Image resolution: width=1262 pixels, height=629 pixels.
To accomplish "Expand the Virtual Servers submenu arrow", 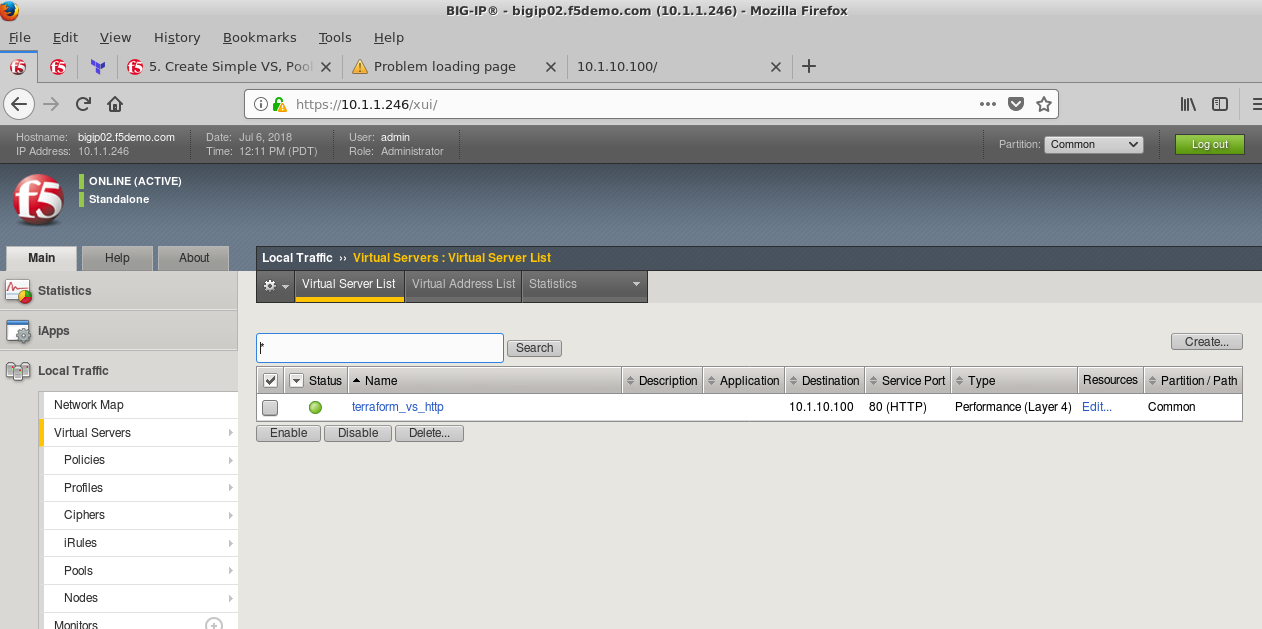I will (x=230, y=433).
